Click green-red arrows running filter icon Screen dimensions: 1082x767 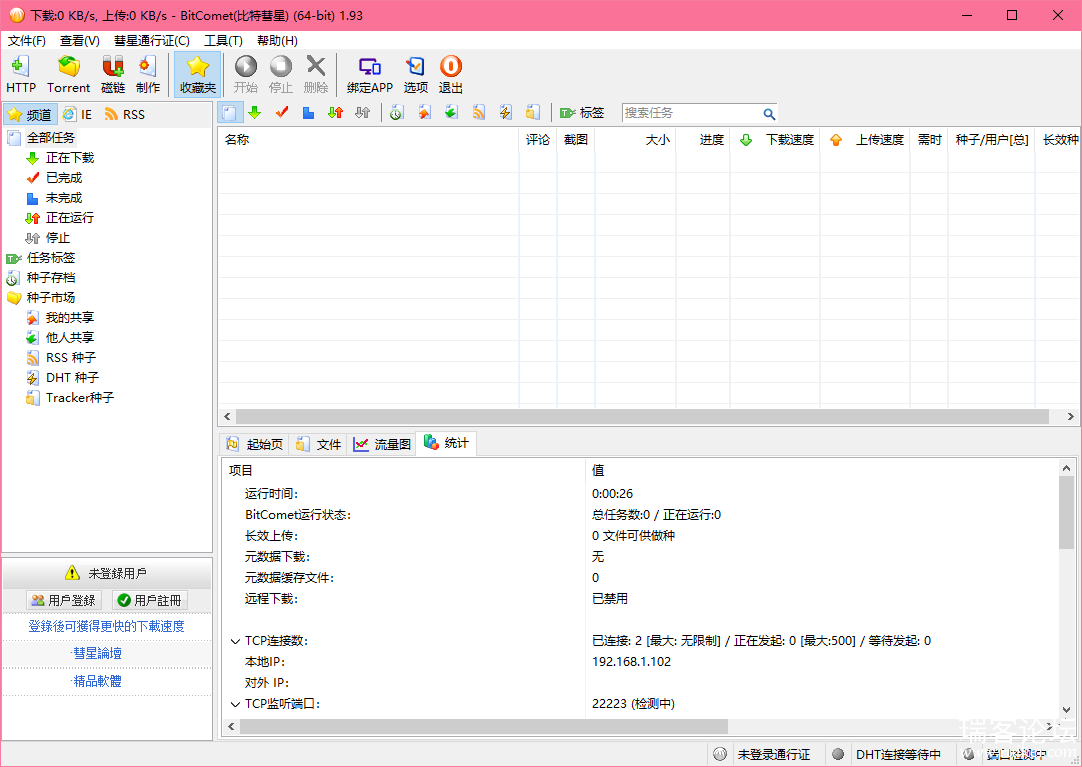coord(336,112)
